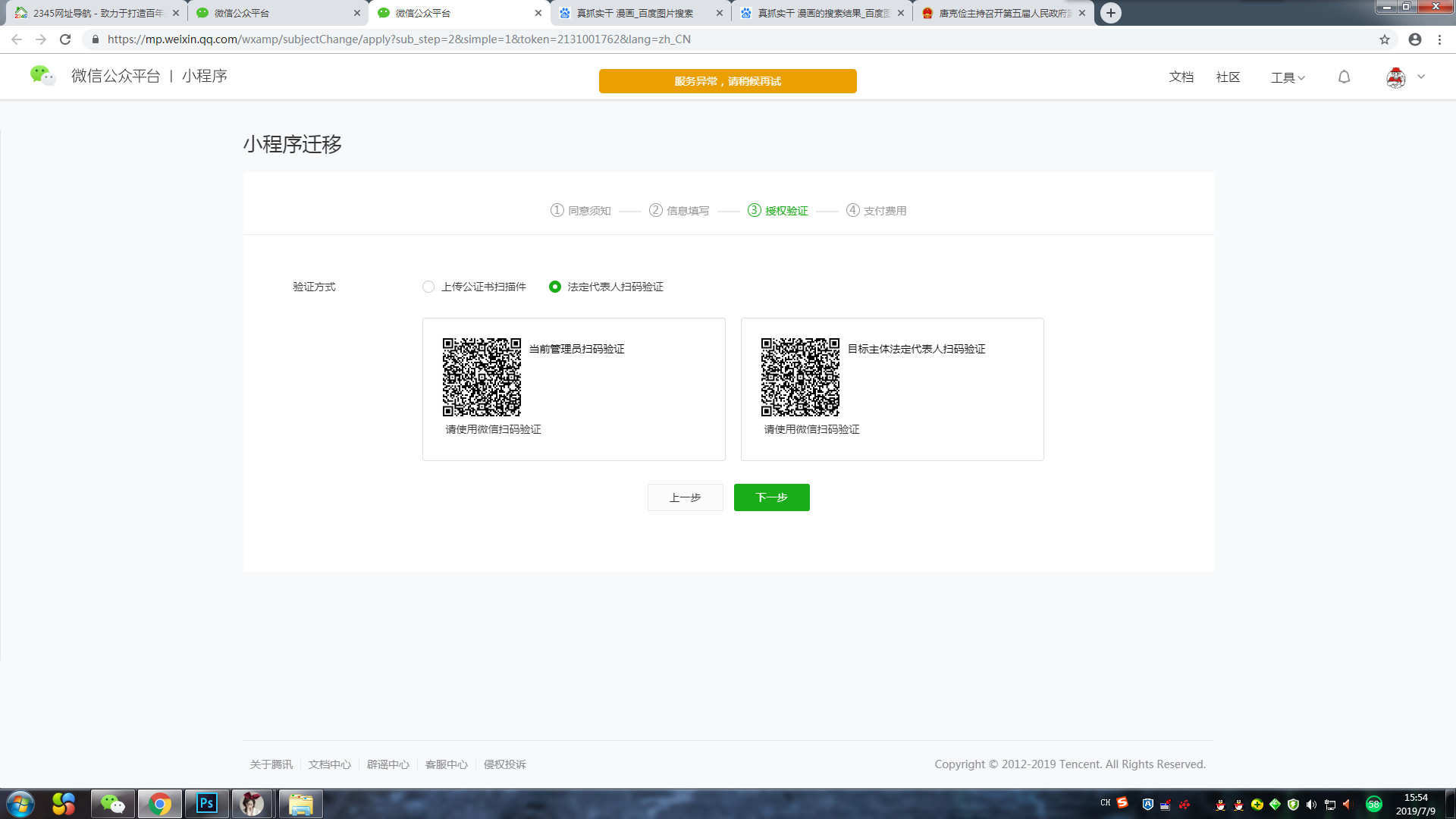Open Chrome profile icon
Viewport: 1456px width, 819px height.
(x=1415, y=39)
